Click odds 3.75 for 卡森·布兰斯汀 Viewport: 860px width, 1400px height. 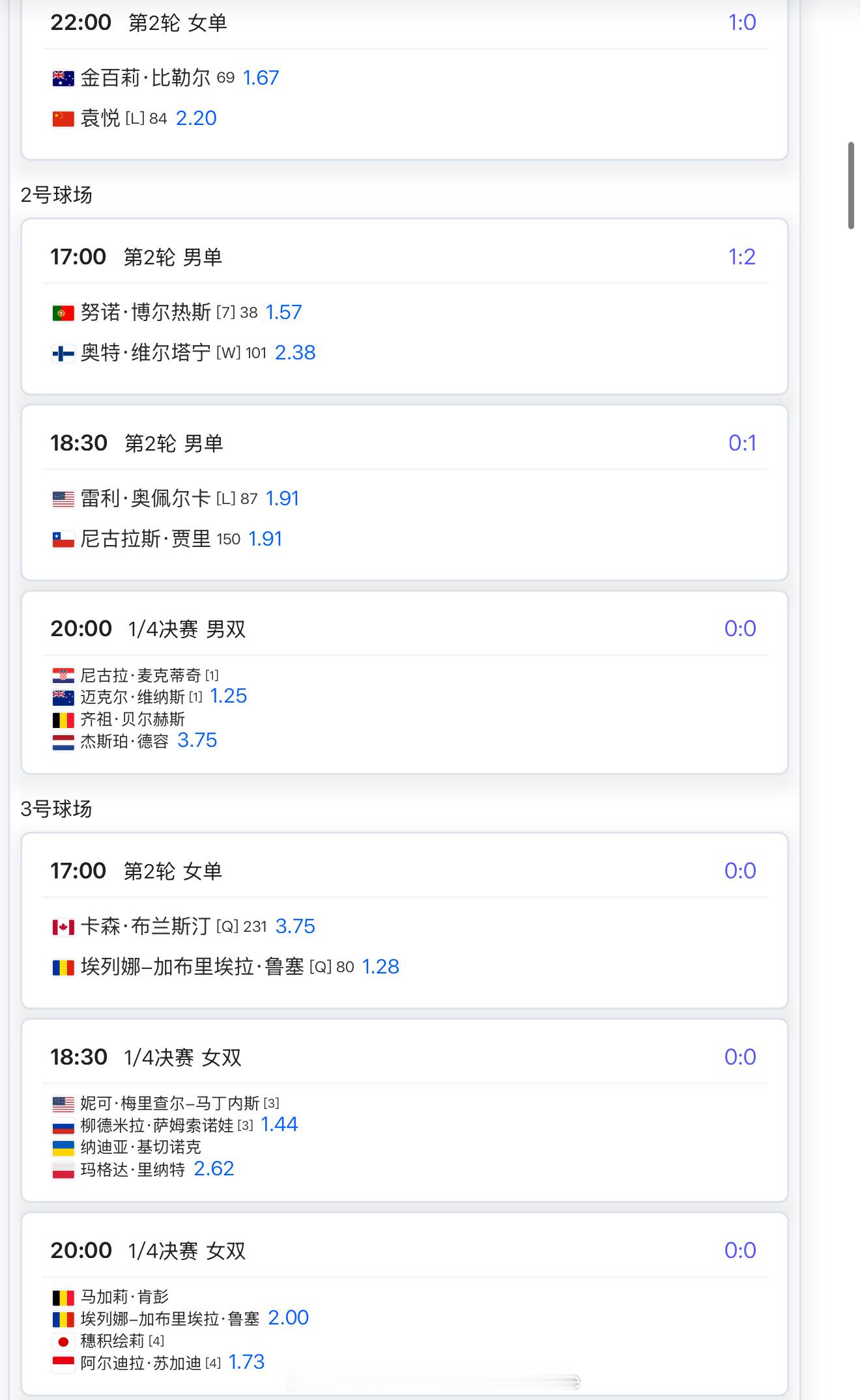[x=295, y=927]
